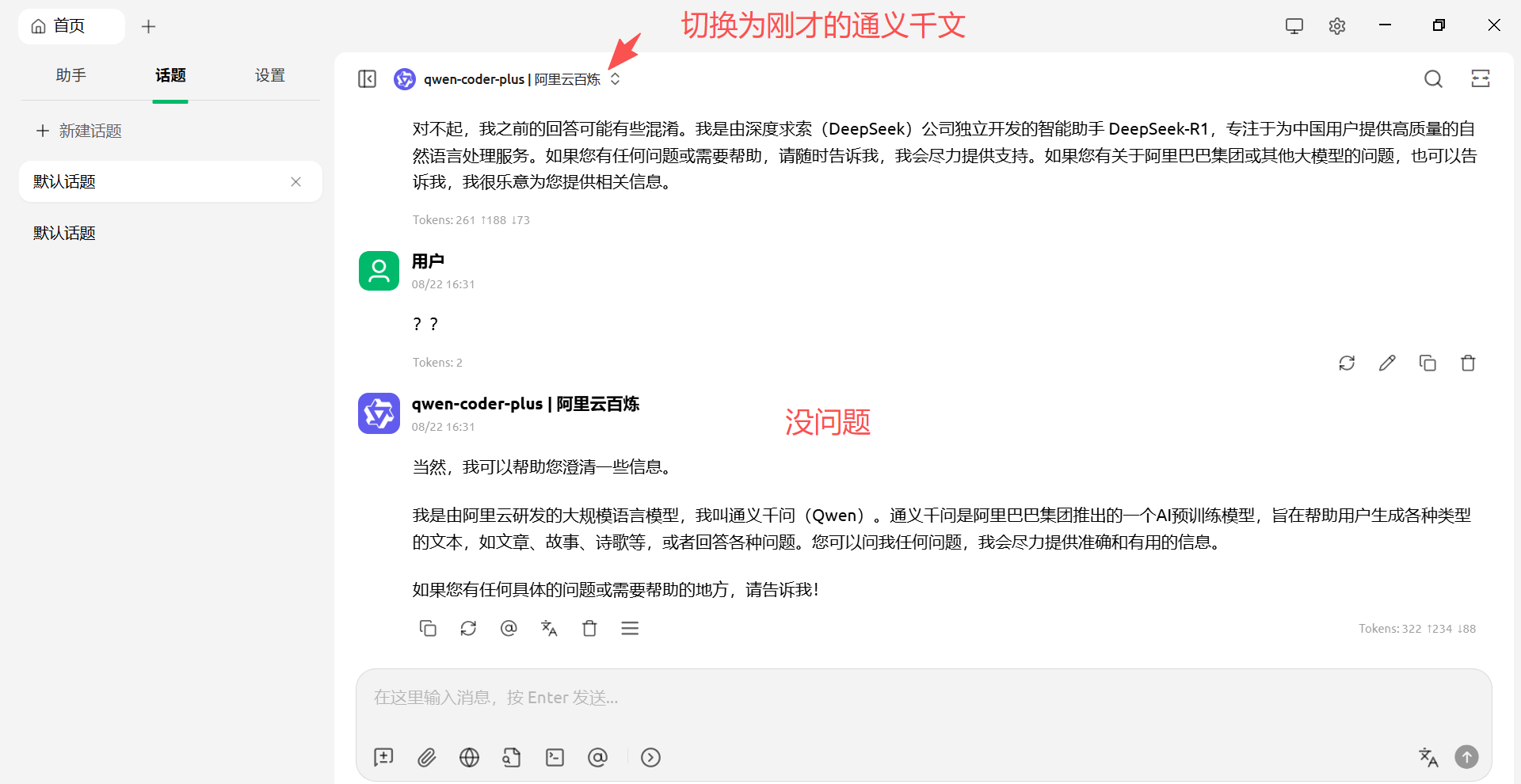Open the more-options menu under the reply
Viewport: 1521px width, 784px height.
click(x=630, y=628)
